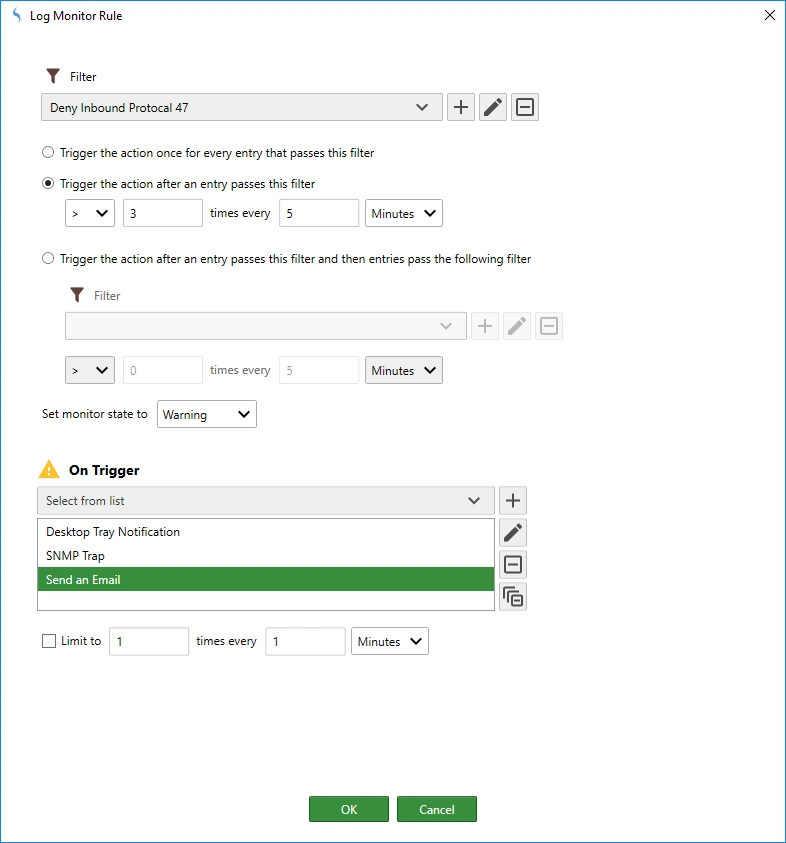Select trigger once for every entry option

(48, 153)
